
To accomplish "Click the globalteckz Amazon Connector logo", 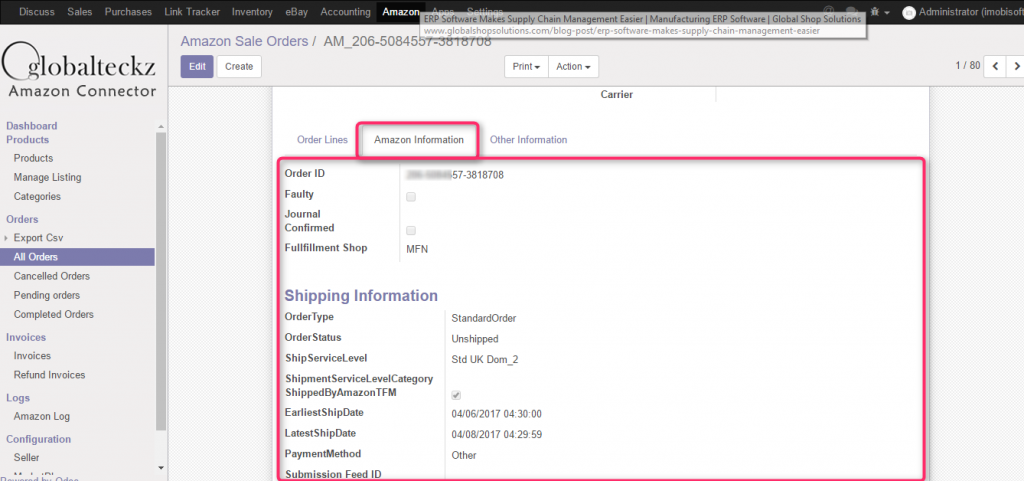I will 80,70.
